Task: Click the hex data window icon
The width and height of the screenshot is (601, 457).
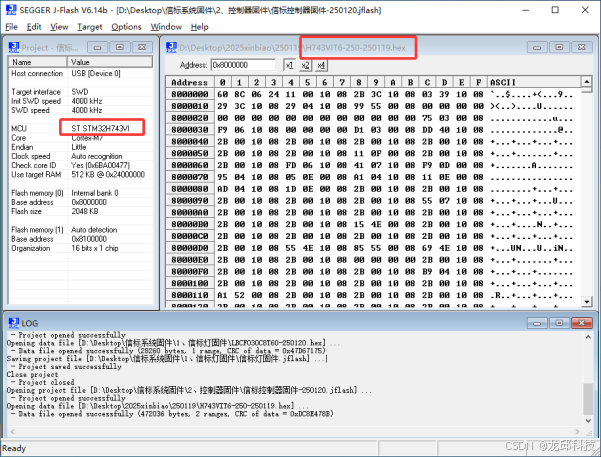Action: [x=171, y=47]
